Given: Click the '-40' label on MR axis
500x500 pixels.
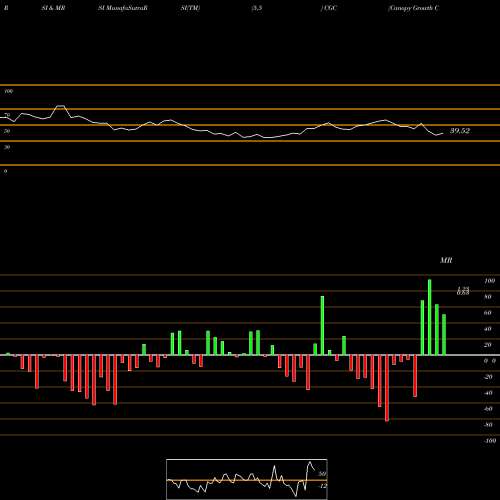Looking at the screenshot, I should (x=488, y=393).
